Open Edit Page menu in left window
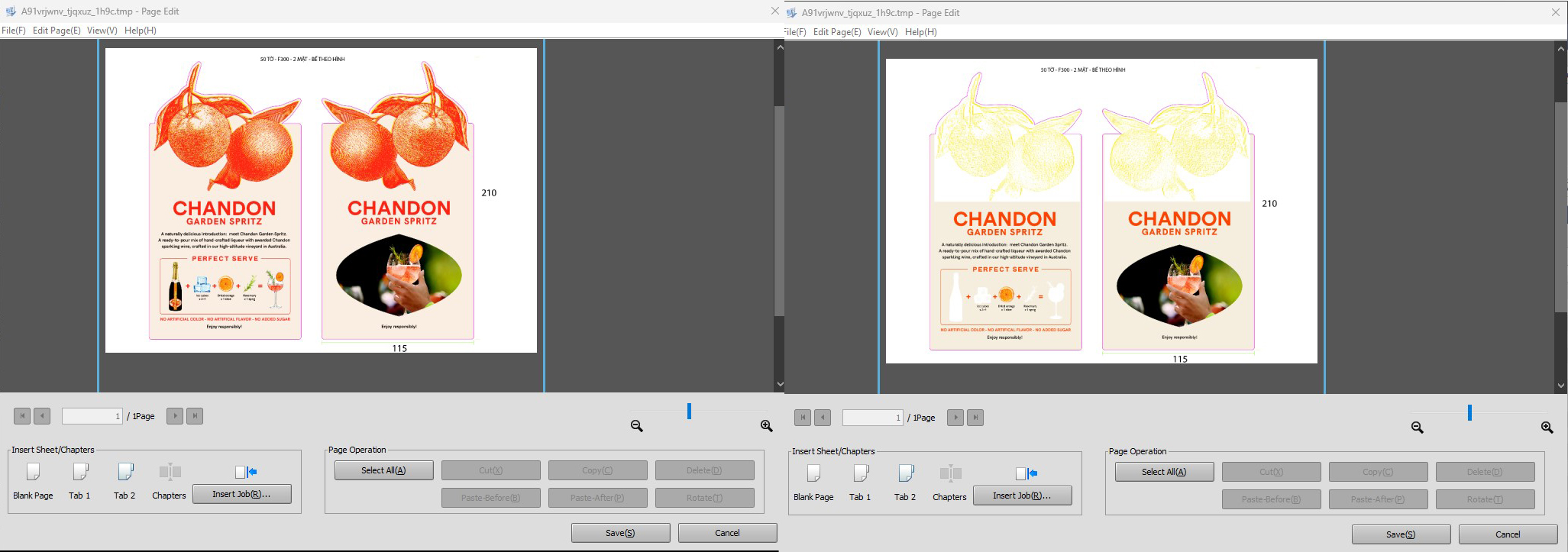Screen dimensions: 1568x552 tap(57, 31)
